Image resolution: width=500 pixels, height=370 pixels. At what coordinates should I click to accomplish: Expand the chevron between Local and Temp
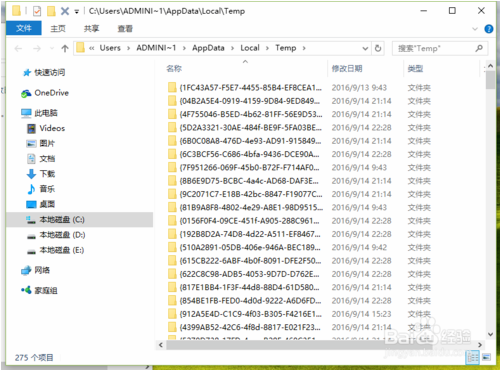pyautogui.click(x=267, y=48)
